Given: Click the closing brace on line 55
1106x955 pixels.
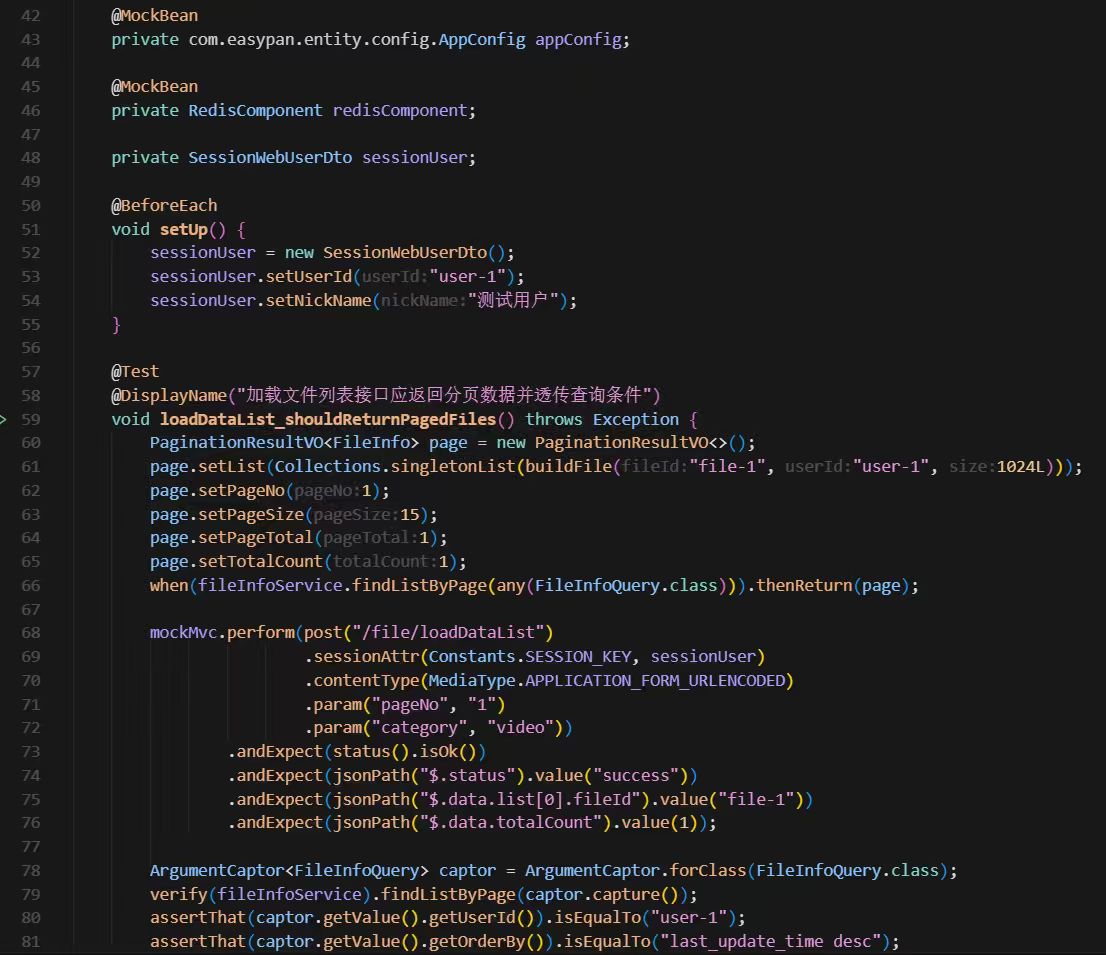Looking at the screenshot, I should click(x=116, y=324).
